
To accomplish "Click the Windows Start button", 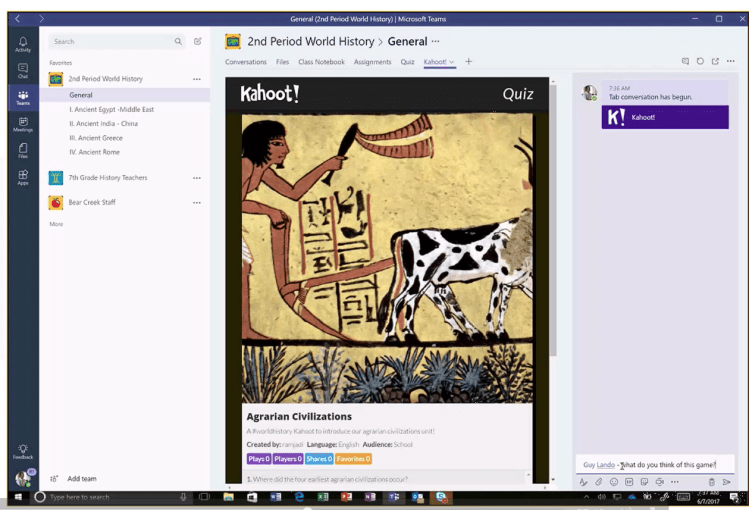I will coord(18,497).
